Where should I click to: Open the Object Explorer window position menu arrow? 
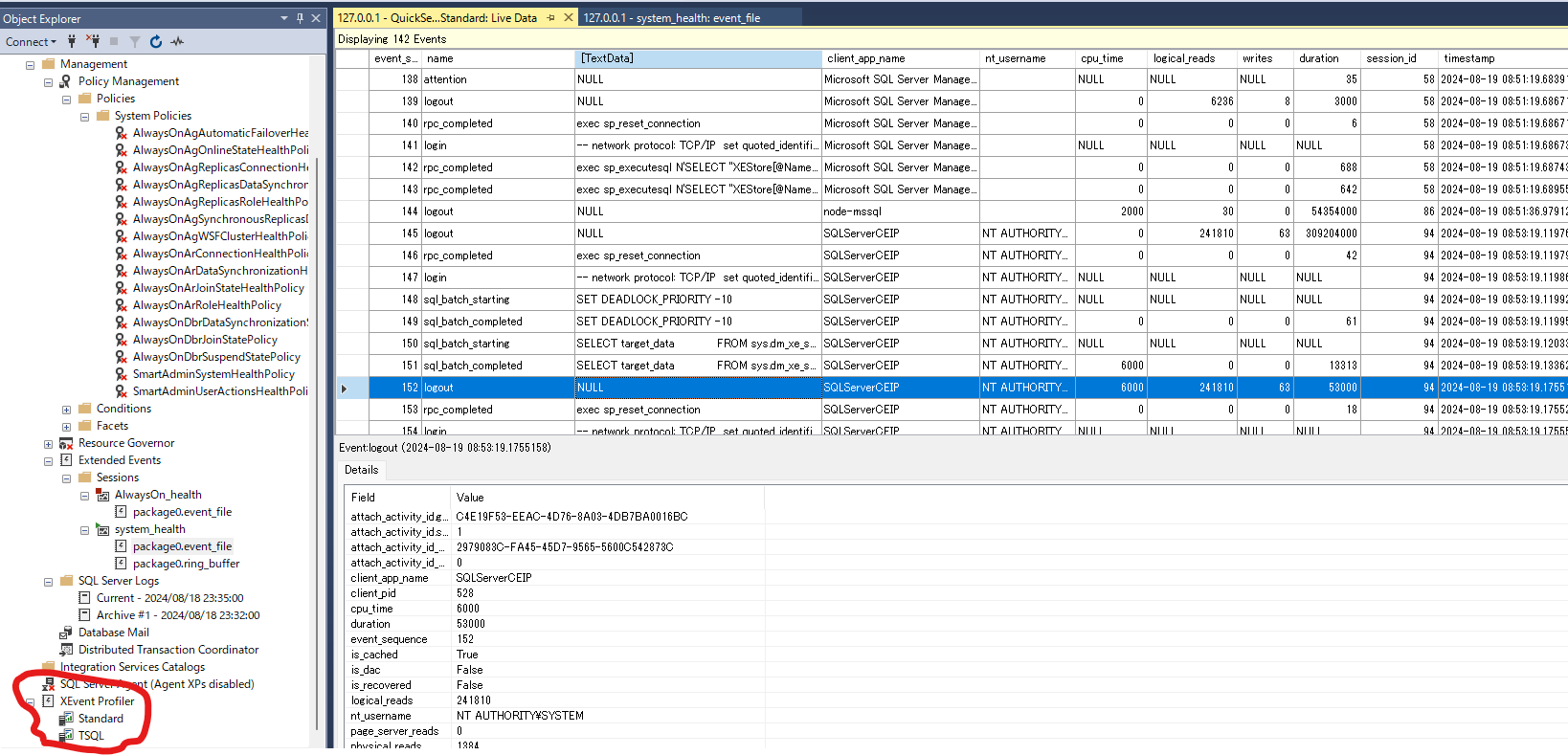tap(284, 18)
